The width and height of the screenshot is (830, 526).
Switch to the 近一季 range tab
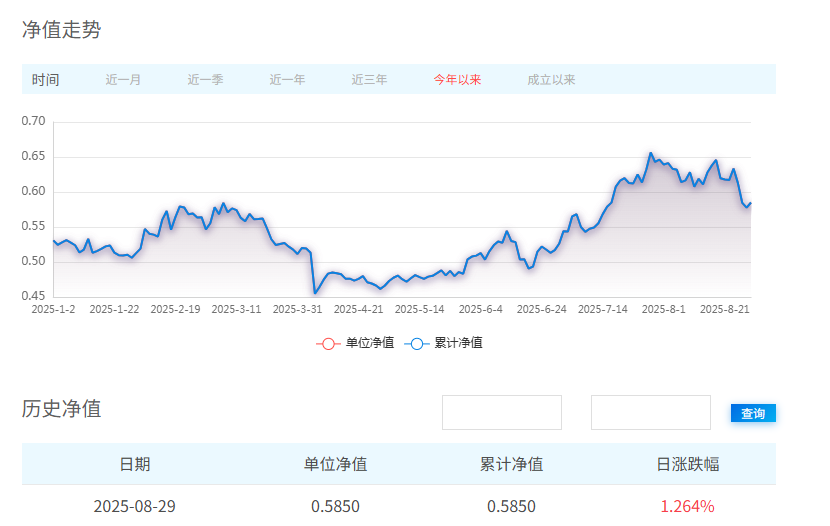[205, 80]
